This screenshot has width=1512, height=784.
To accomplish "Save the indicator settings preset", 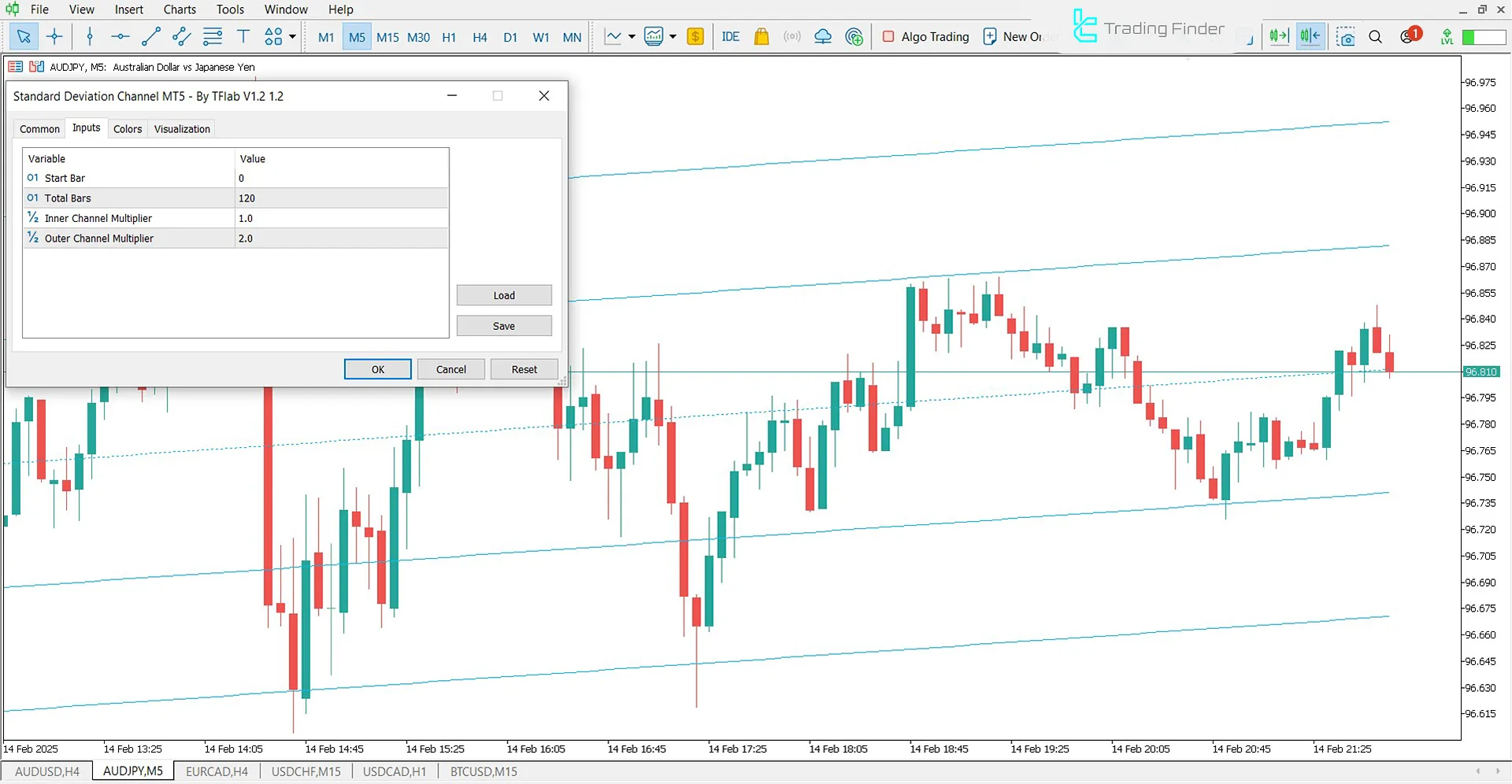I will pyautogui.click(x=504, y=325).
